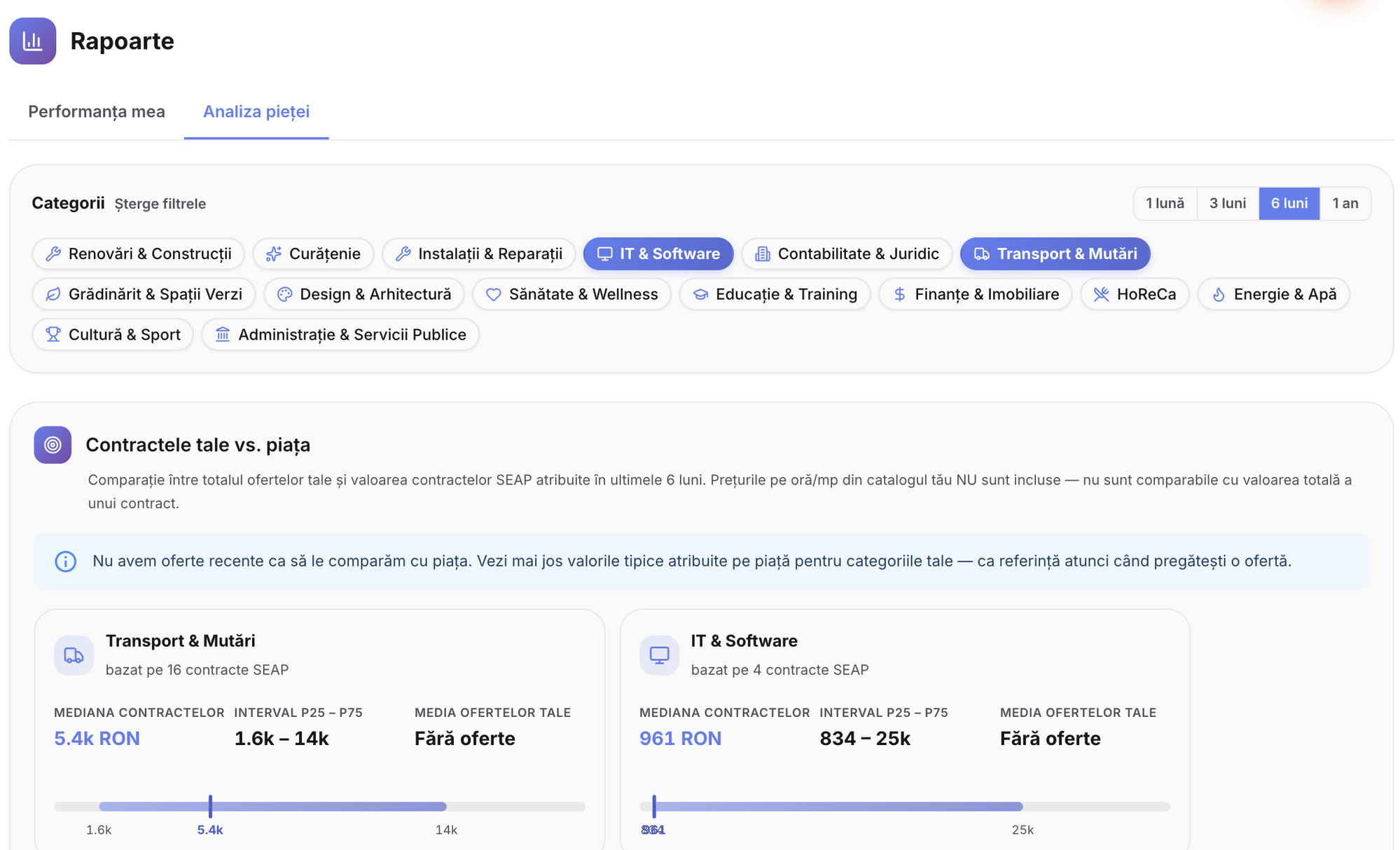Click the flame icon in Energie & Apă
The height and width of the screenshot is (850, 1400).
(1219, 295)
